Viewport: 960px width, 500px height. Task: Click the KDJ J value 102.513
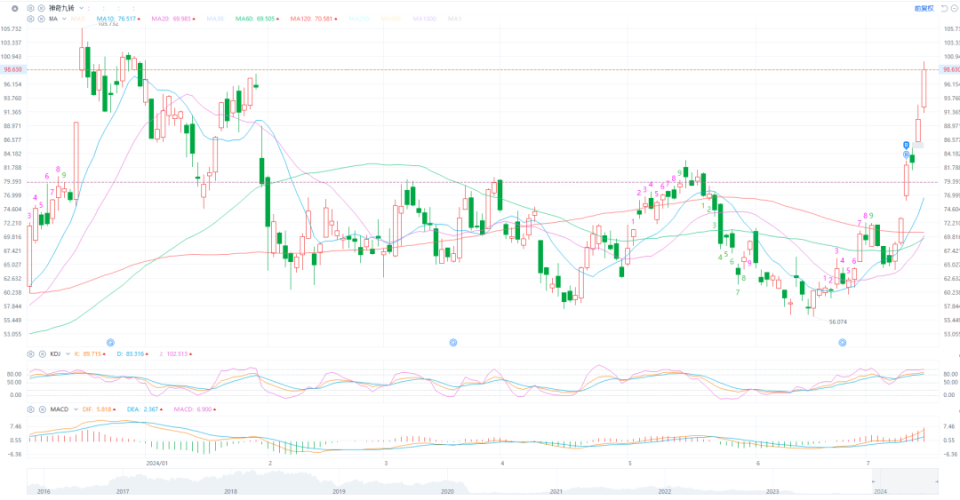coord(176,354)
